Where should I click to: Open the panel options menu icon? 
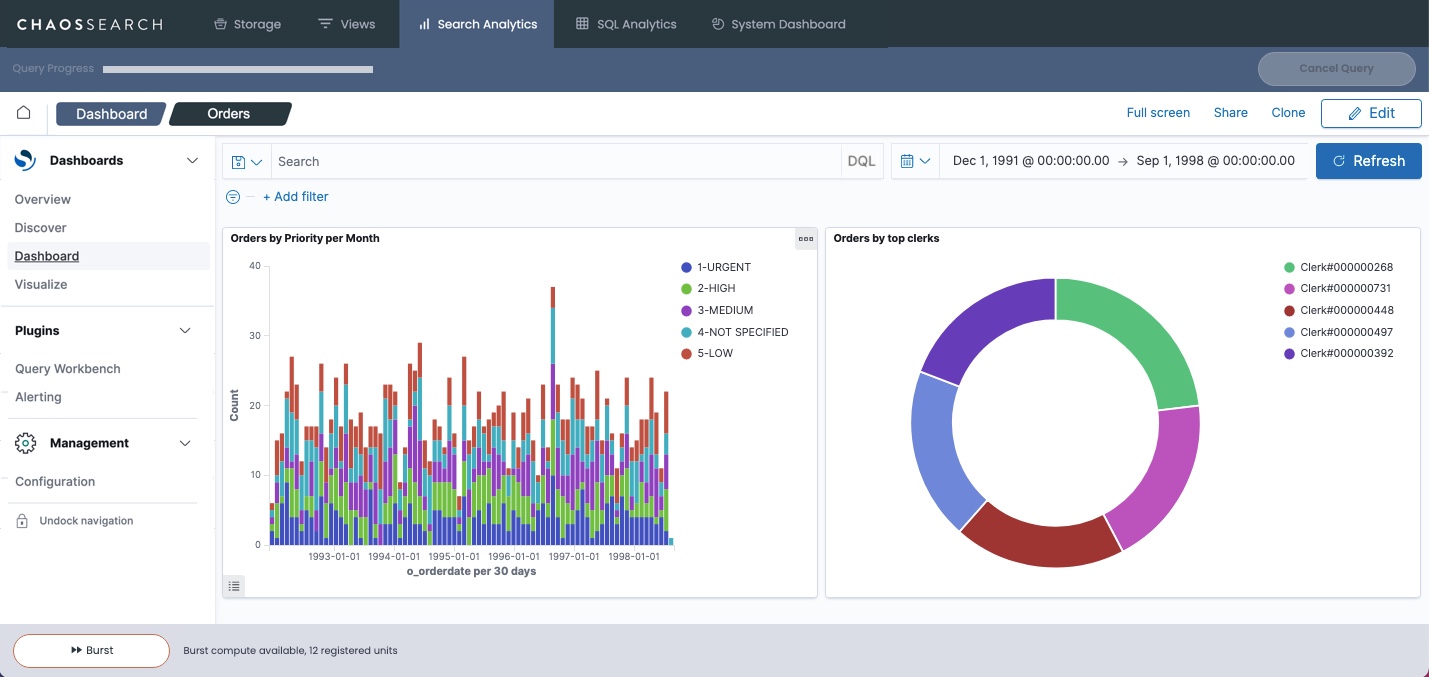click(x=805, y=239)
